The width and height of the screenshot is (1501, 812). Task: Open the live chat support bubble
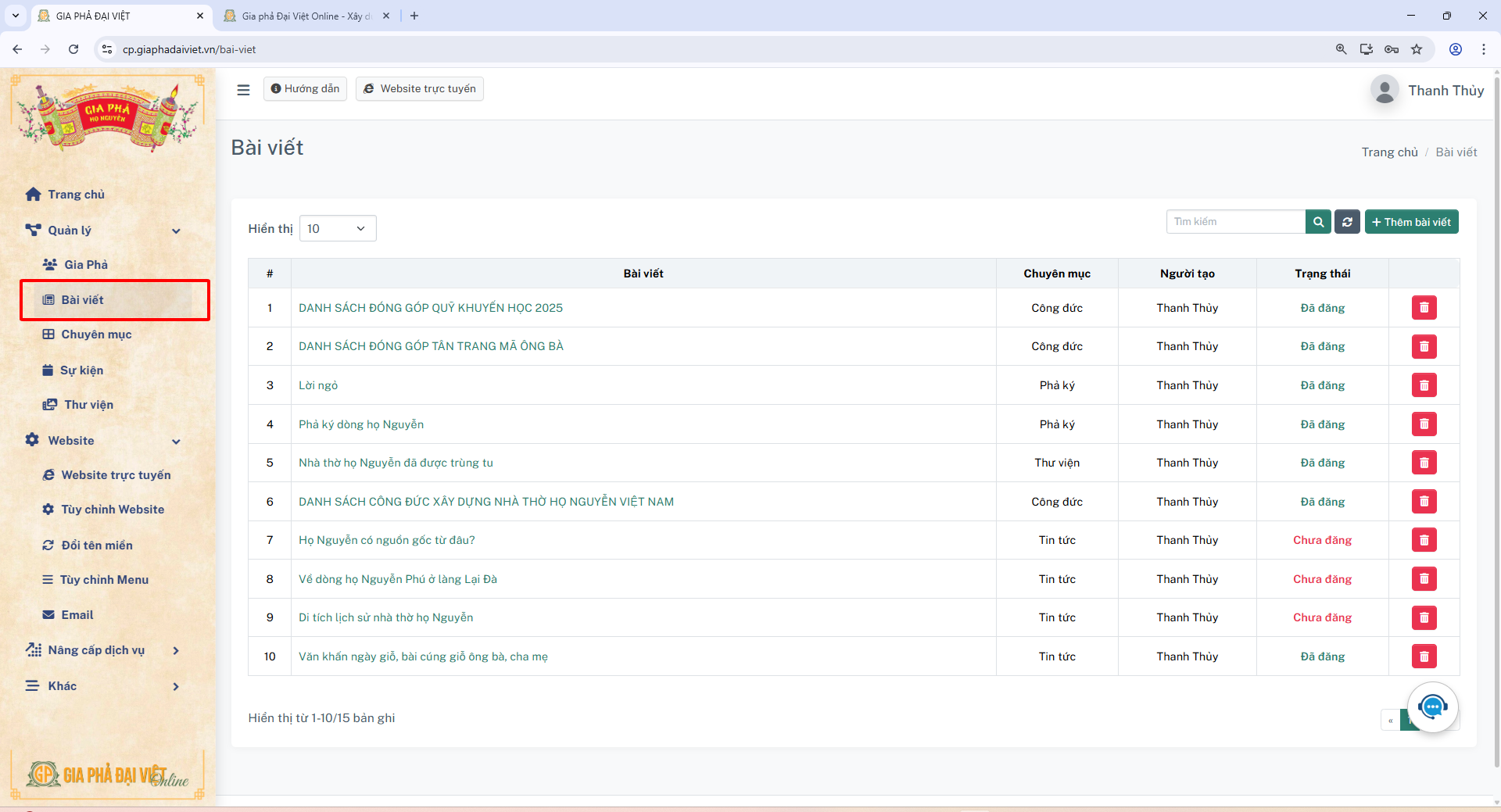[x=1432, y=707]
